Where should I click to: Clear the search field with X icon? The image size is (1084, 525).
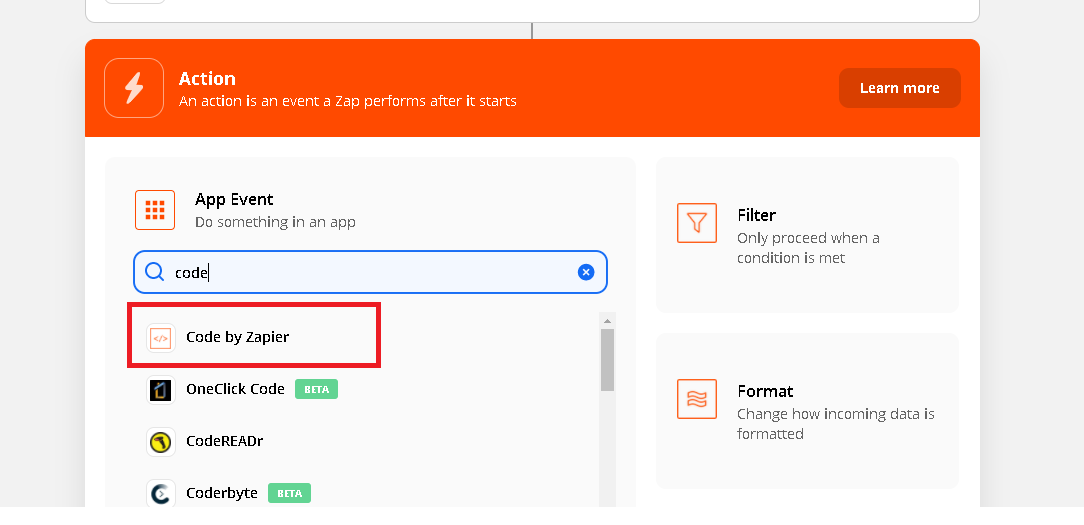[586, 272]
